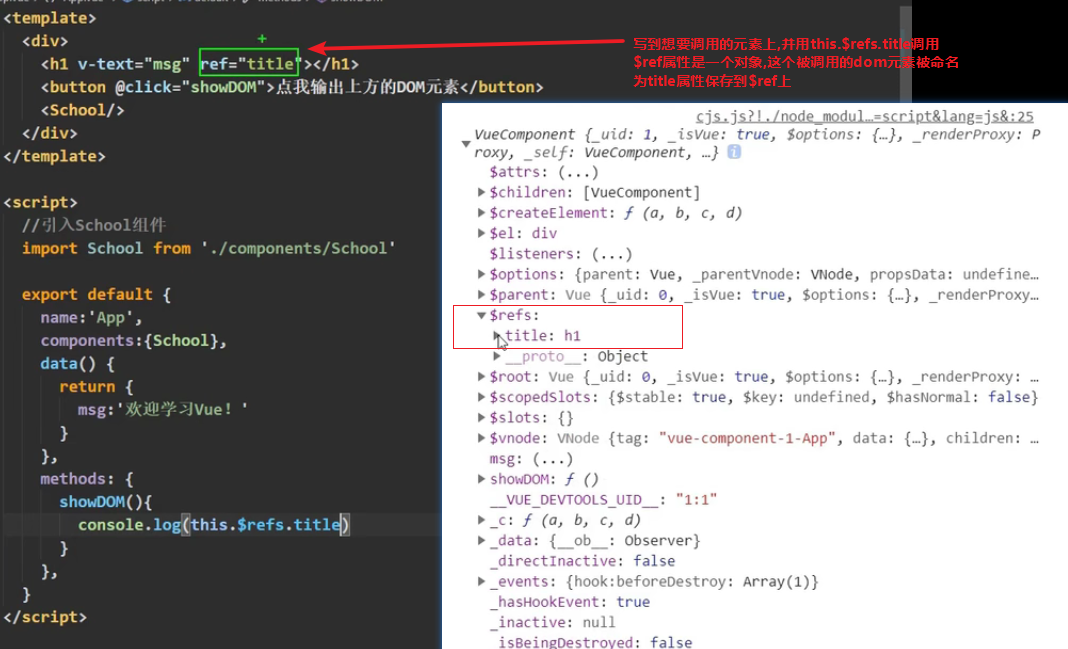Image resolution: width=1068 pixels, height=649 pixels.
Task: Expand the _events property
Action: 481,582
